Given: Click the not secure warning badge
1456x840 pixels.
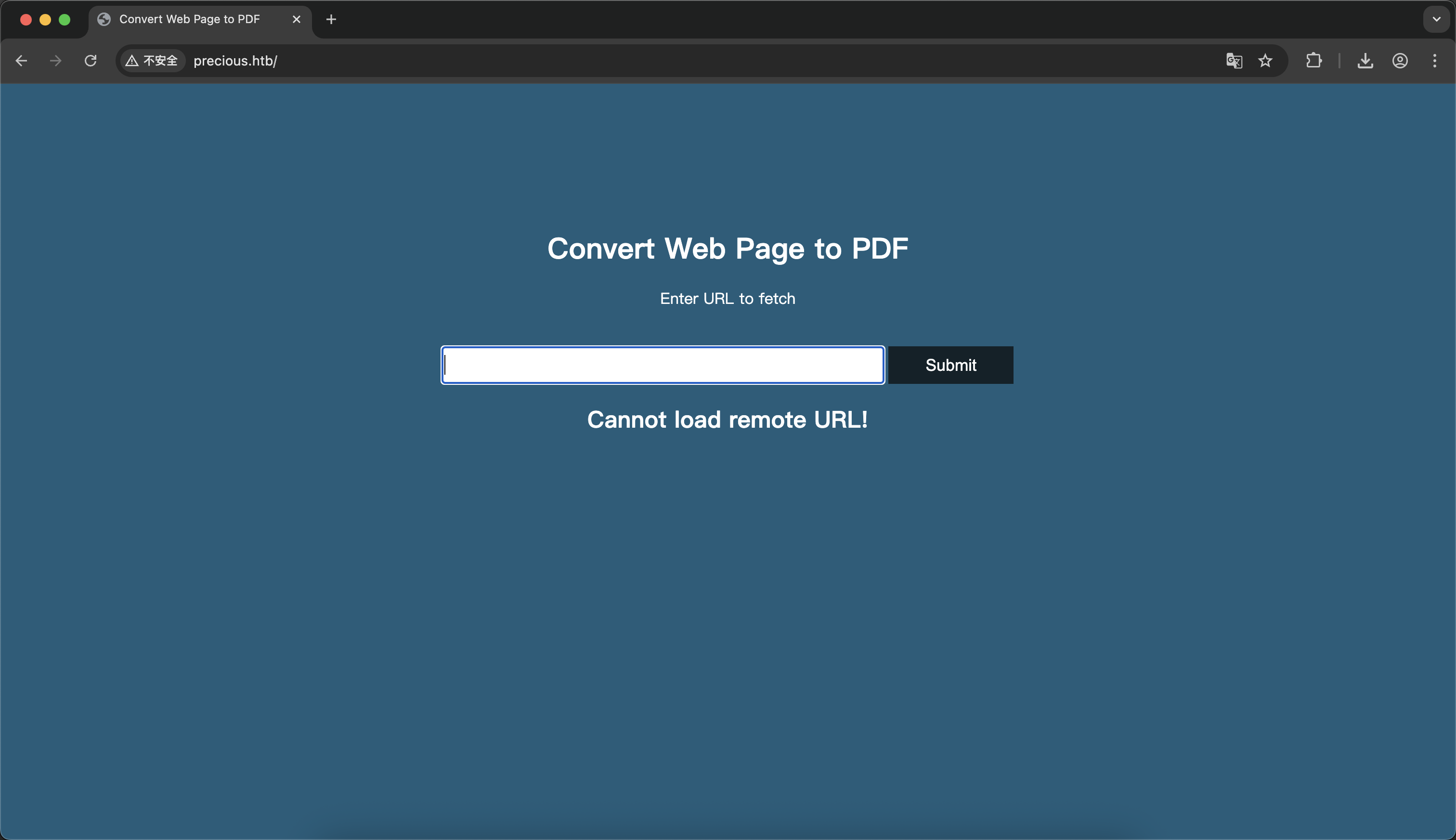Looking at the screenshot, I should click(152, 61).
